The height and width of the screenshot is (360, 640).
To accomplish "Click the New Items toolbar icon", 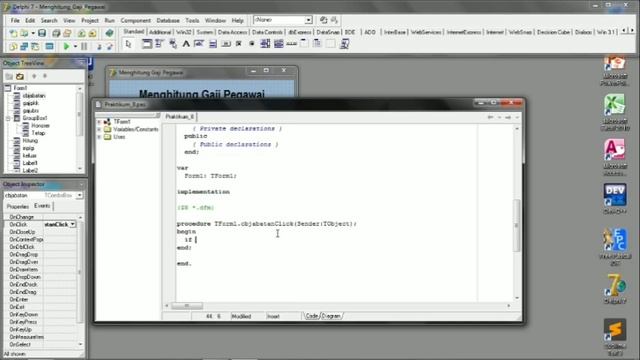I will [13, 33].
